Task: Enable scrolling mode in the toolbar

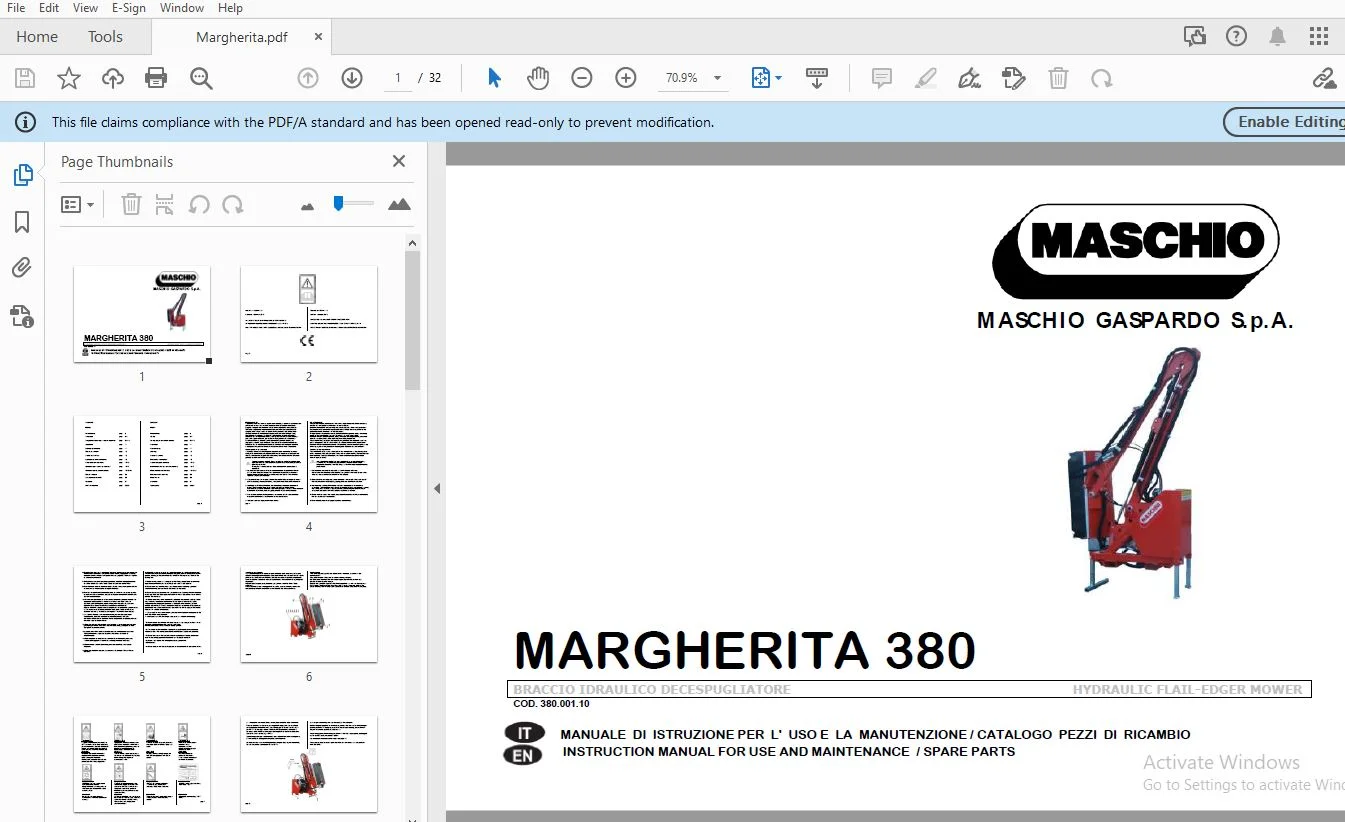Action: 817,78
